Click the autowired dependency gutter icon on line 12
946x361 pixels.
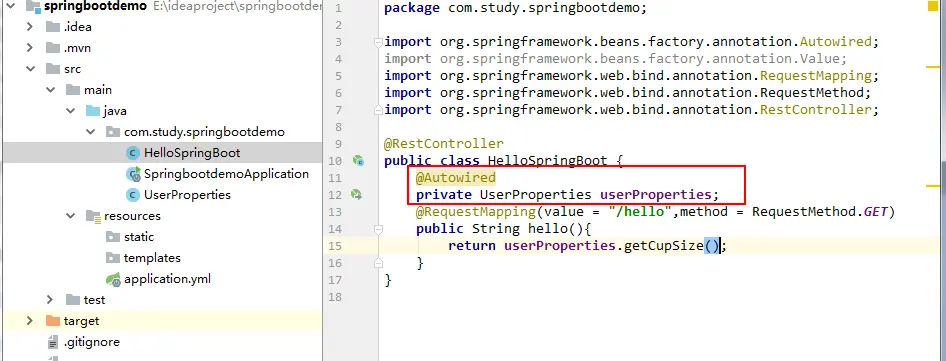[357, 194]
